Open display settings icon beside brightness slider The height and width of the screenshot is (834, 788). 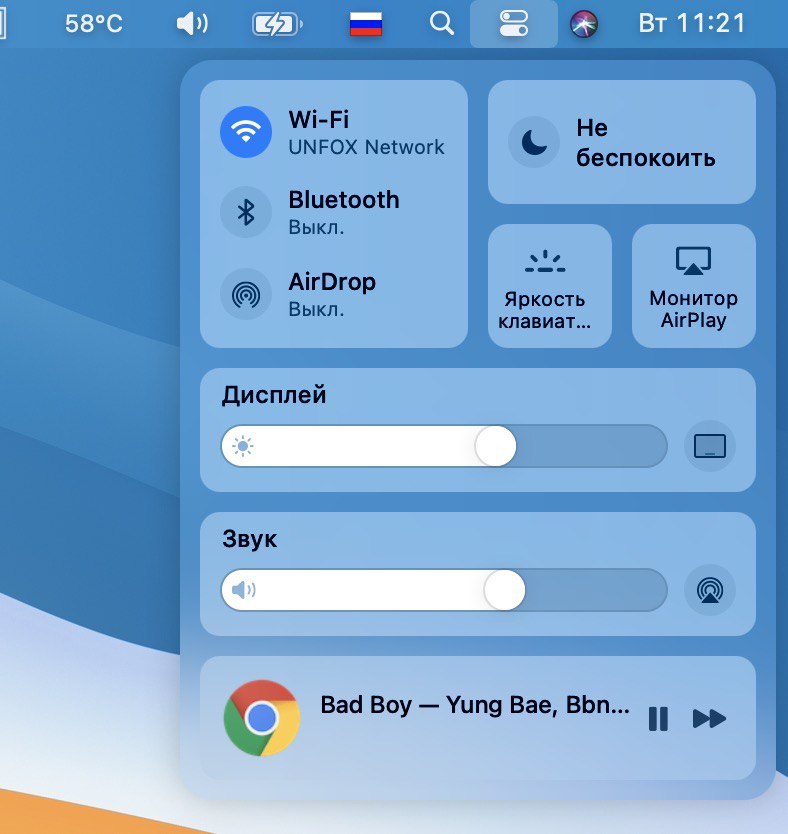pos(710,446)
